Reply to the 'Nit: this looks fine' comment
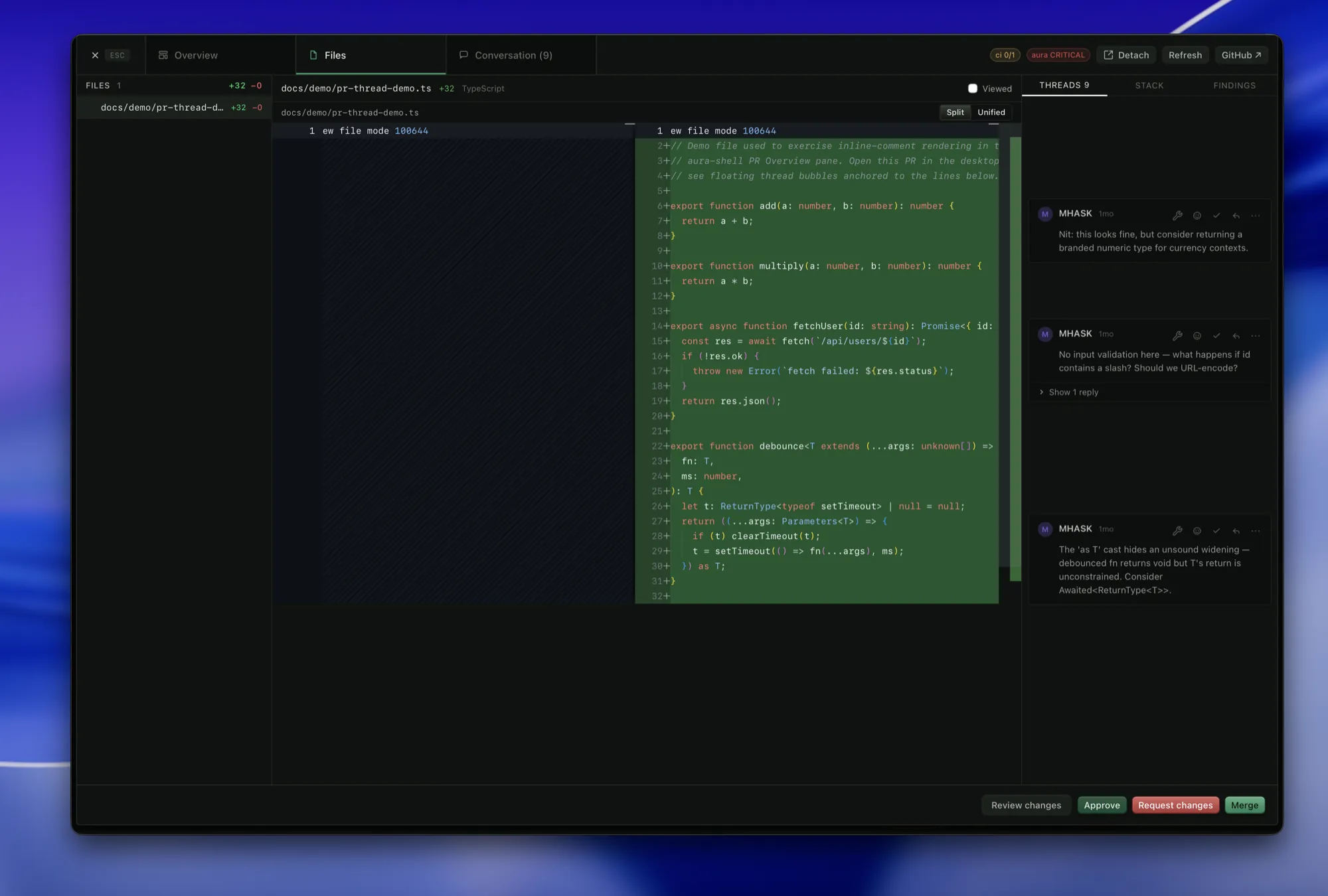This screenshot has width=1328, height=896. tap(1236, 215)
